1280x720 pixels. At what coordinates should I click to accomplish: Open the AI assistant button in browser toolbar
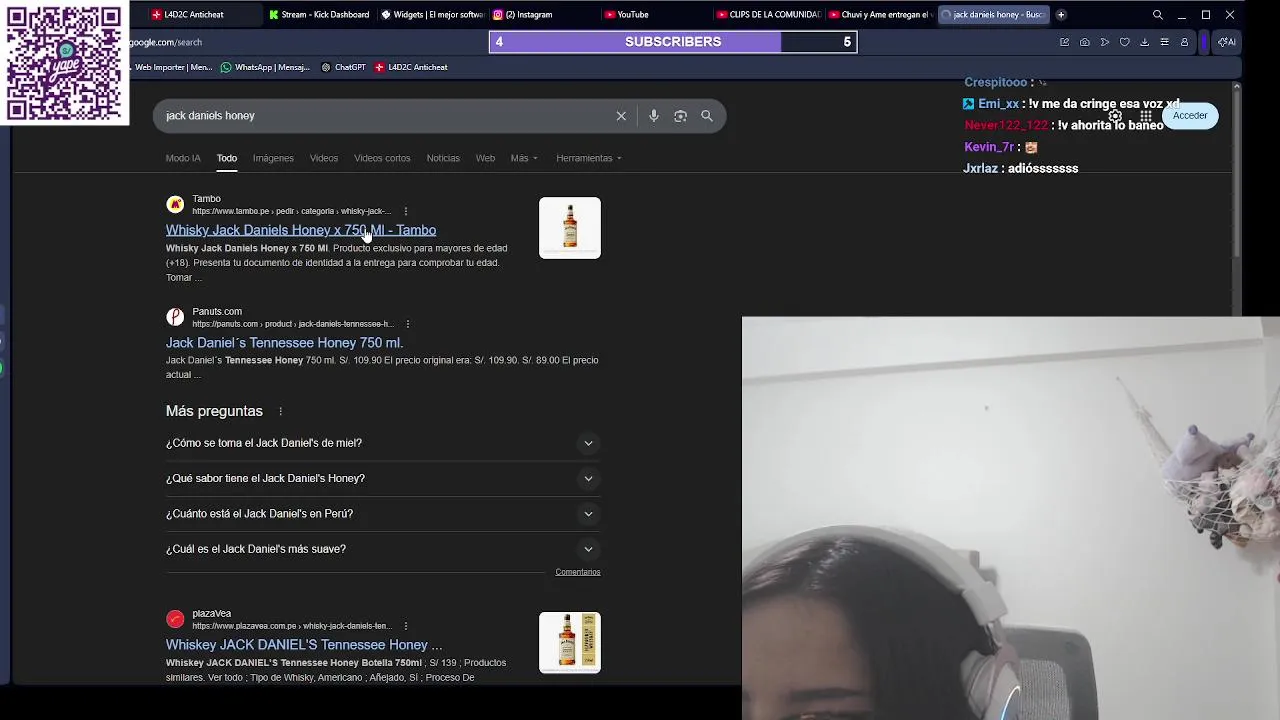1226,42
